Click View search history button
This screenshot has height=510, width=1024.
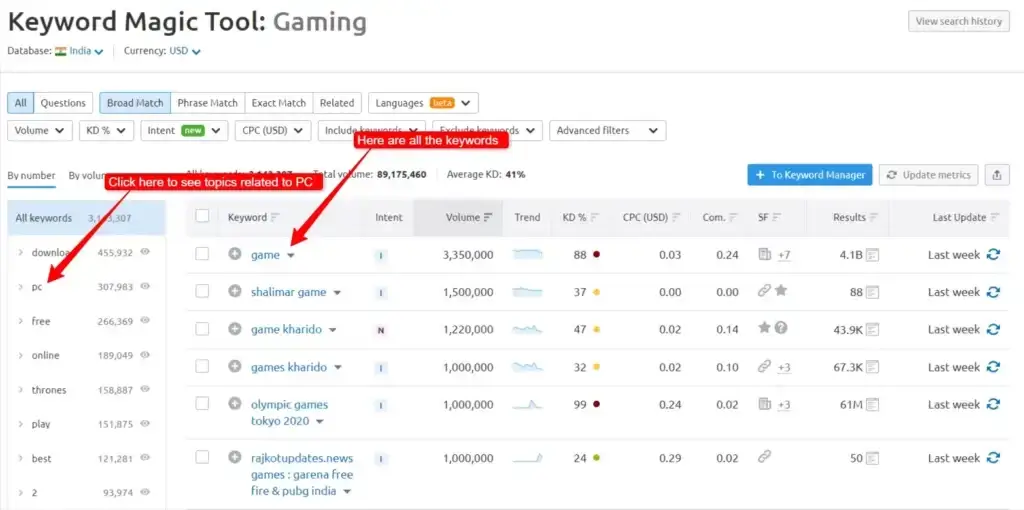coord(958,22)
